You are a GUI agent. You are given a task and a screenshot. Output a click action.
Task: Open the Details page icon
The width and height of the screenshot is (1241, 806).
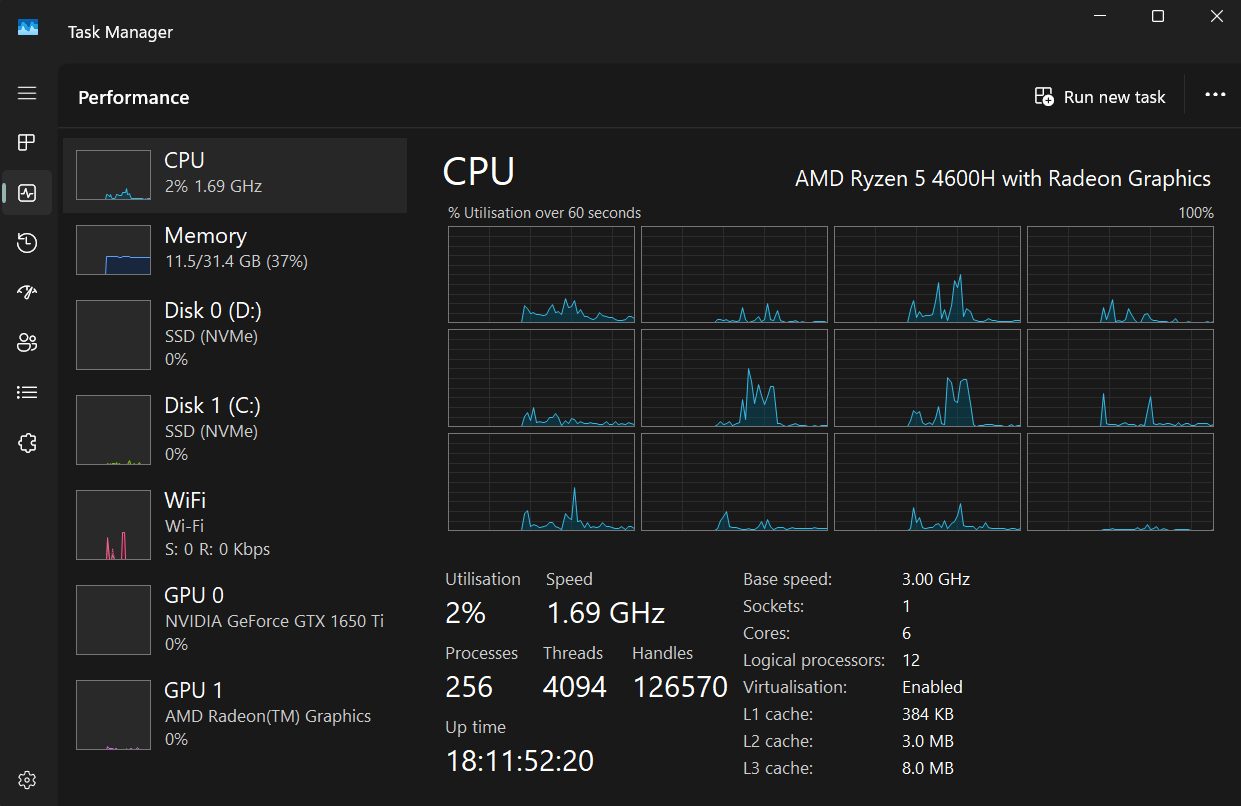coord(27,392)
